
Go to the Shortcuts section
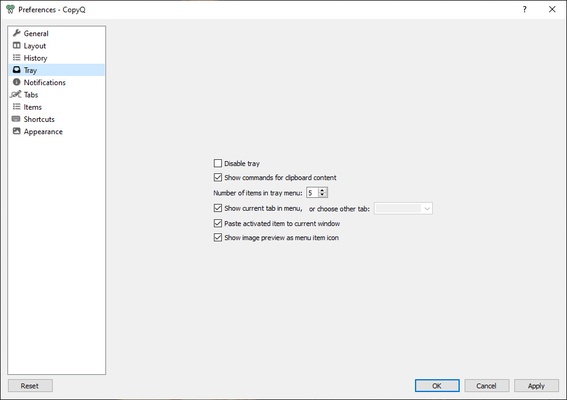click(x=56, y=119)
